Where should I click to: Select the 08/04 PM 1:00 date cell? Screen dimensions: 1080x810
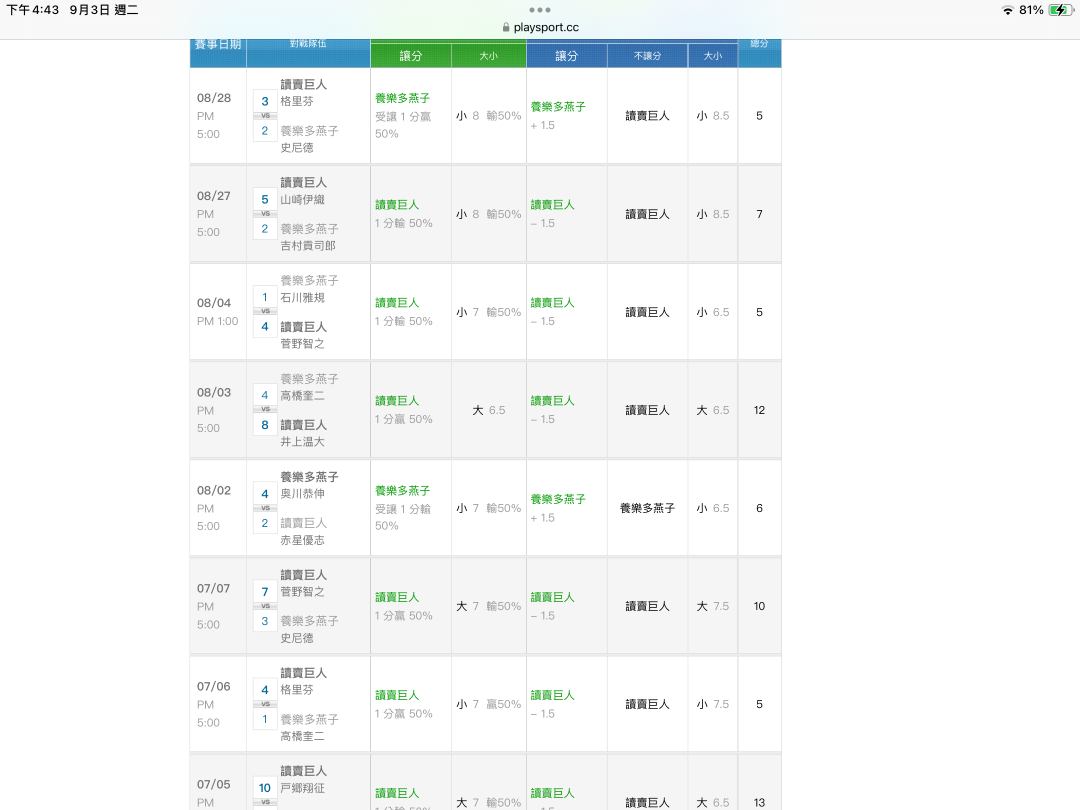pos(218,312)
